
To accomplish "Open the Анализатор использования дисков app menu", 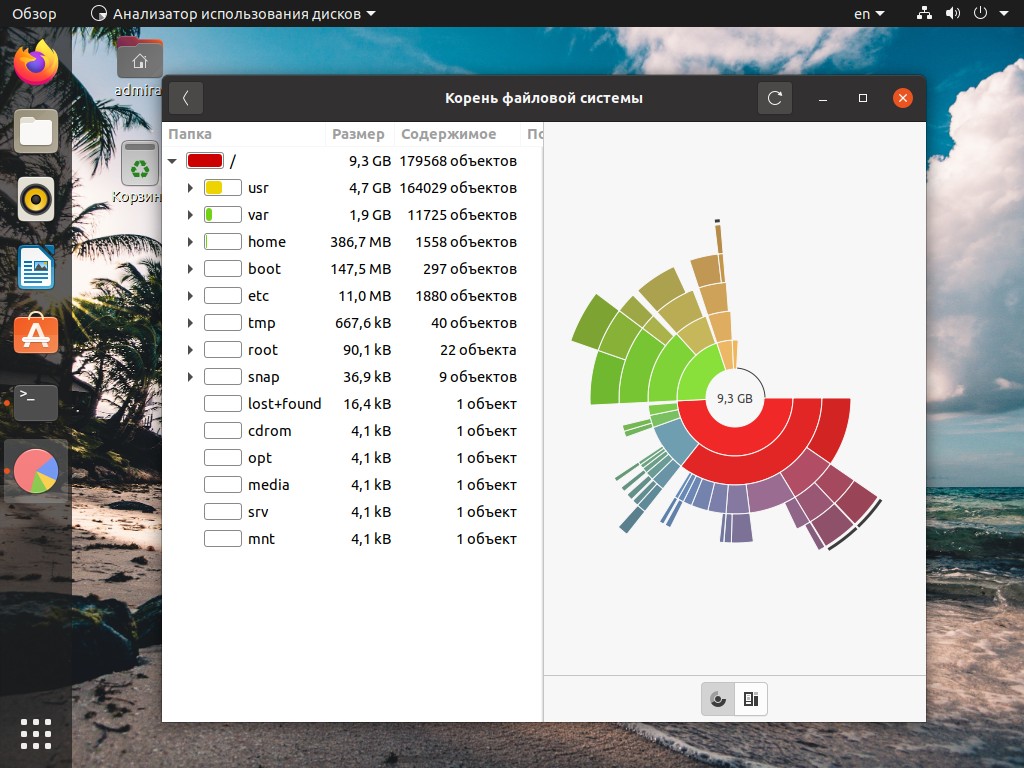I will (x=233, y=14).
